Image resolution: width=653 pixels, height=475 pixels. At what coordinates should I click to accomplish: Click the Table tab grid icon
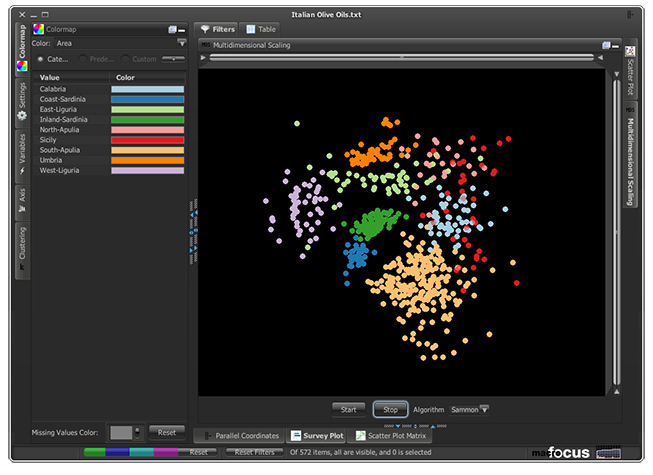pos(250,30)
